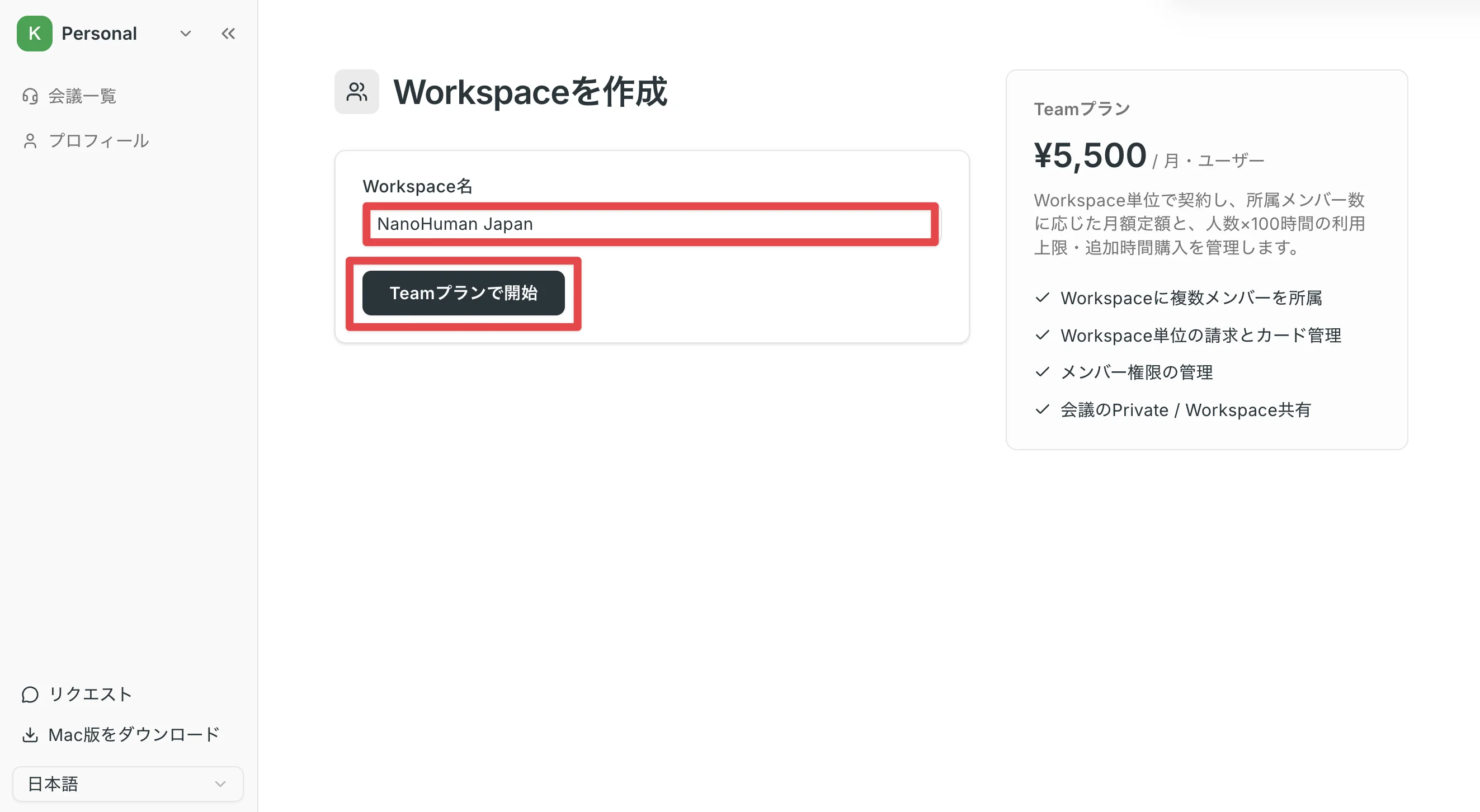
Task: Click the download icon beside Mac版をダウンロード
Action: pyautogui.click(x=30, y=734)
